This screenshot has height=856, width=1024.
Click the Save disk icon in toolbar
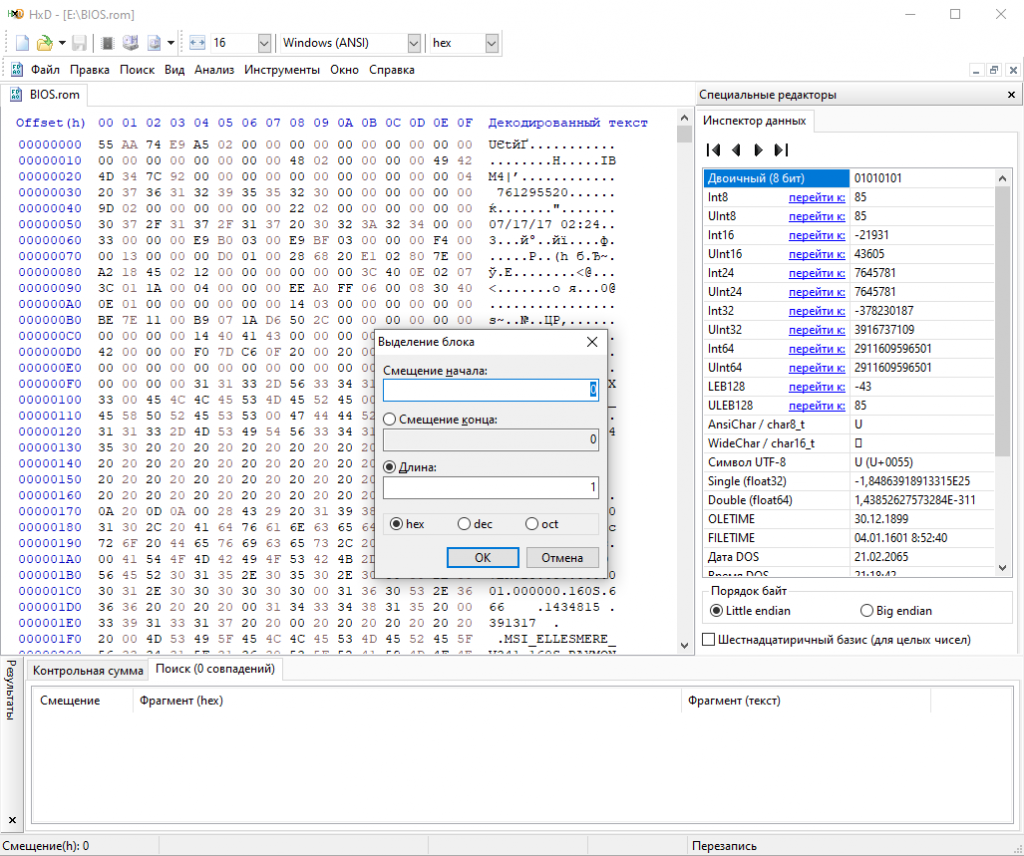pyautogui.click(x=79, y=43)
